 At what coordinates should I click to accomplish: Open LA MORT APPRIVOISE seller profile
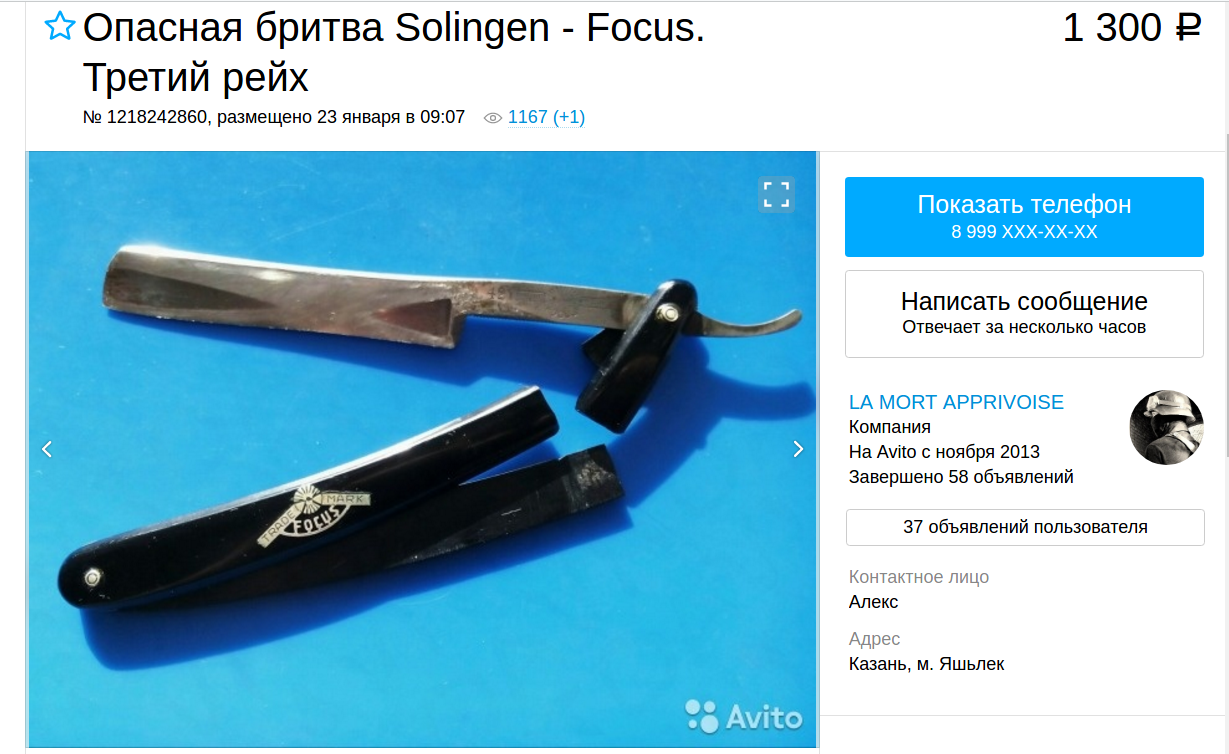pos(956,402)
